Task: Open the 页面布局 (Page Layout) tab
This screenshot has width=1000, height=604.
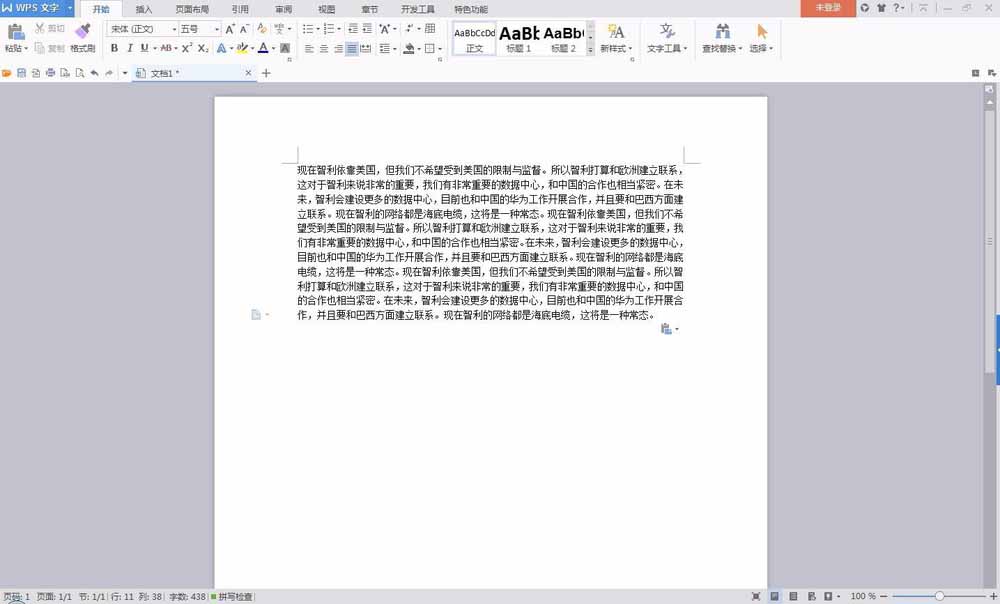Action: [x=192, y=9]
